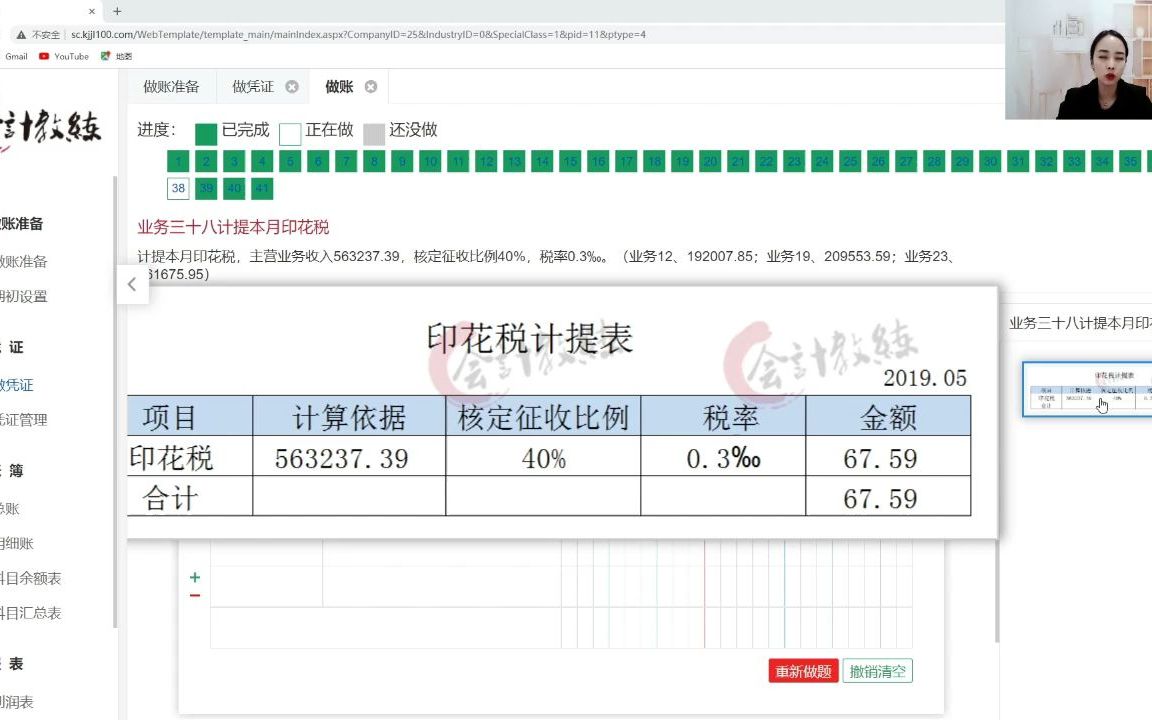This screenshot has height=720, width=1152.
Task: Select completed task square 41
Action: click(261, 188)
